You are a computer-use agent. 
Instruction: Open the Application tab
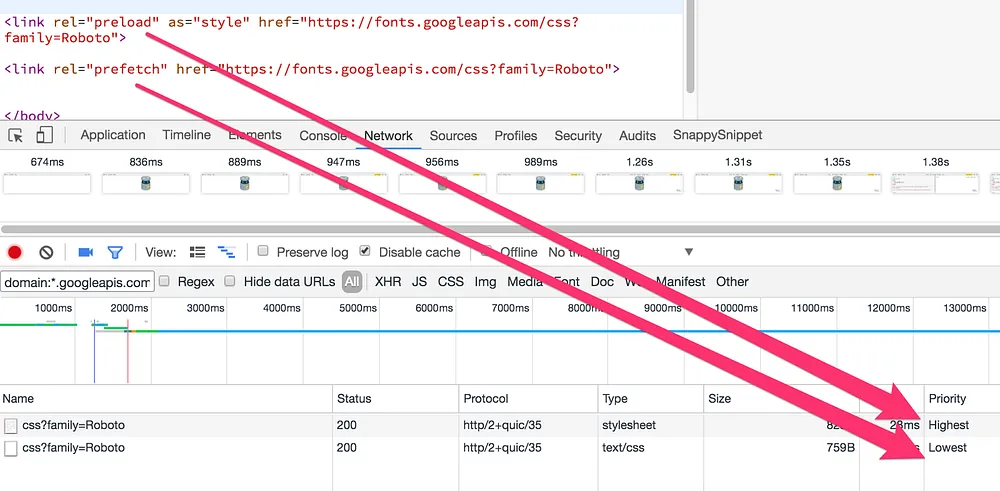[x=113, y=135]
